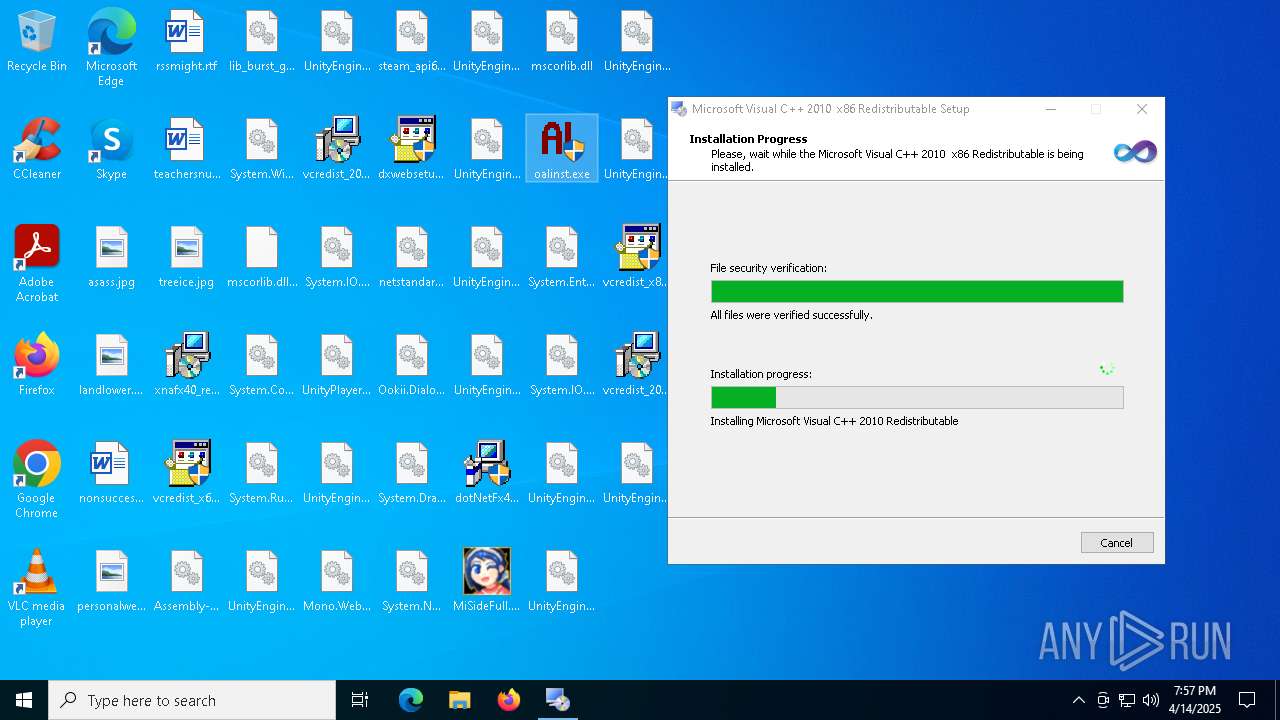The width and height of the screenshot is (1280, 720).
Task: Minimize the Visual C++ Redistributable Setup window
Action: coord(1050,109)
